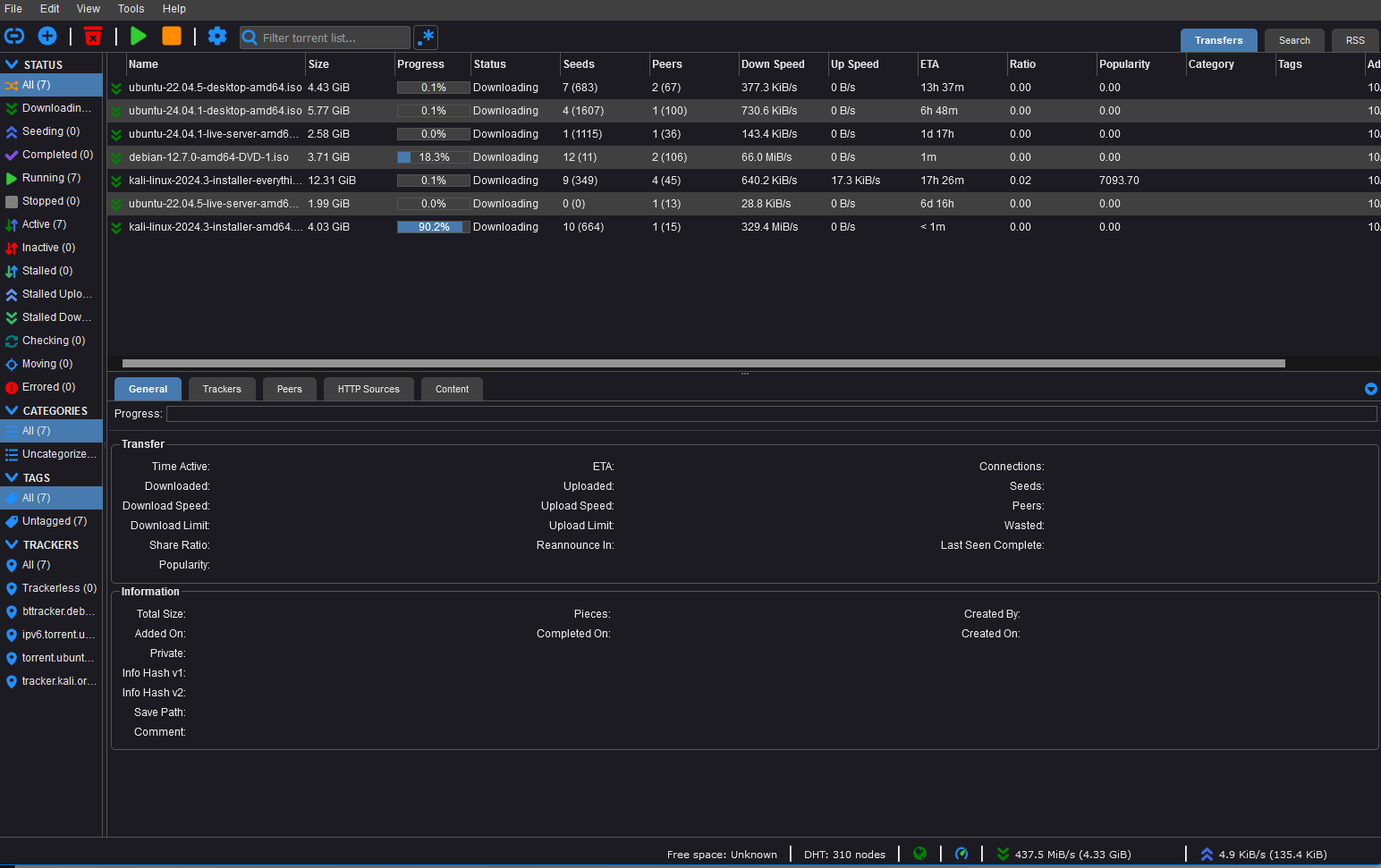Viewport: 1381px width, 868px height.
Task: Click the green Resume torrents play icon
Action: [x=139, y=36]
